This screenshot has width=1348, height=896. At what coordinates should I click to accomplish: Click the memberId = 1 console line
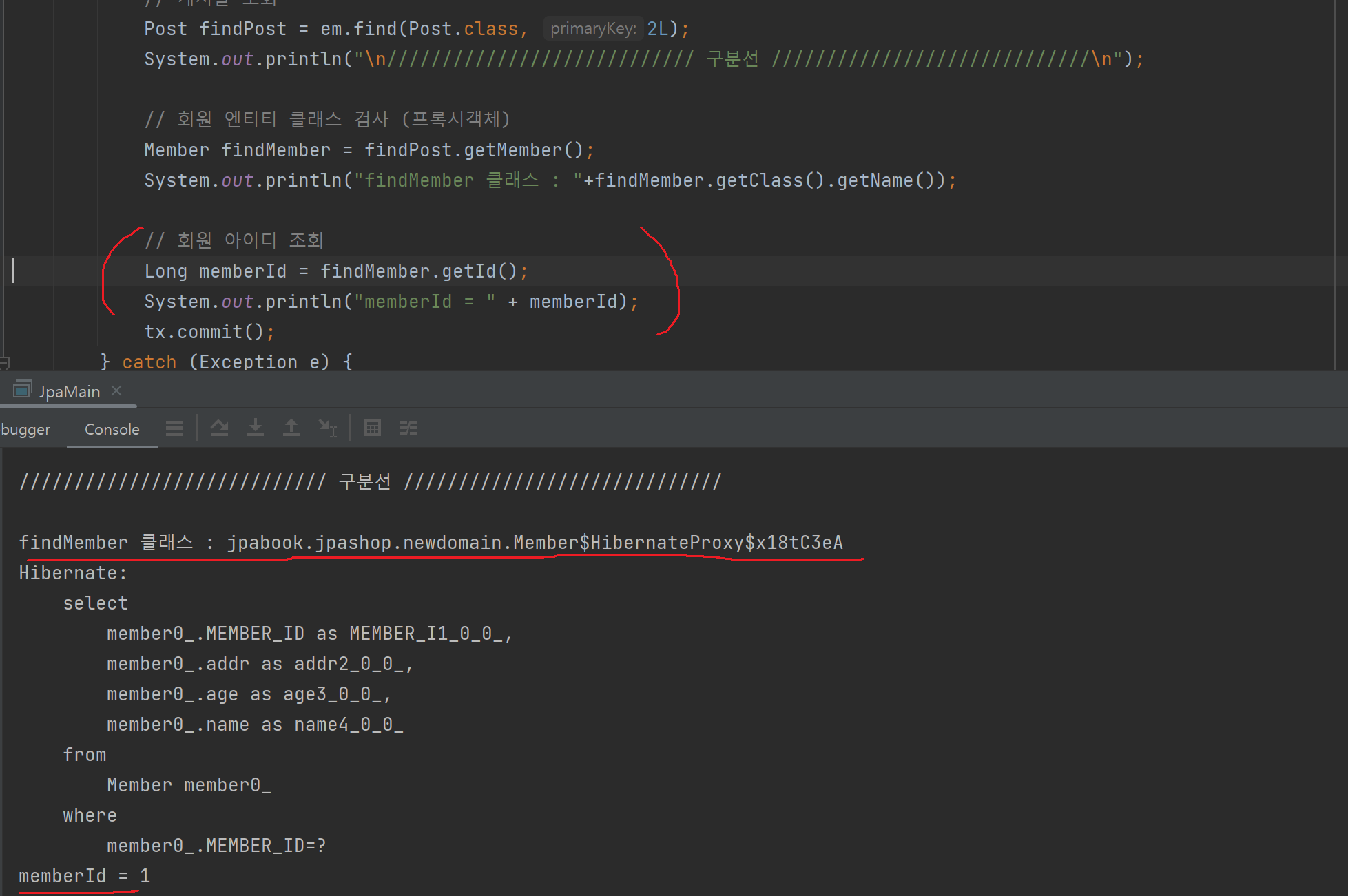(x=84, y=876)
